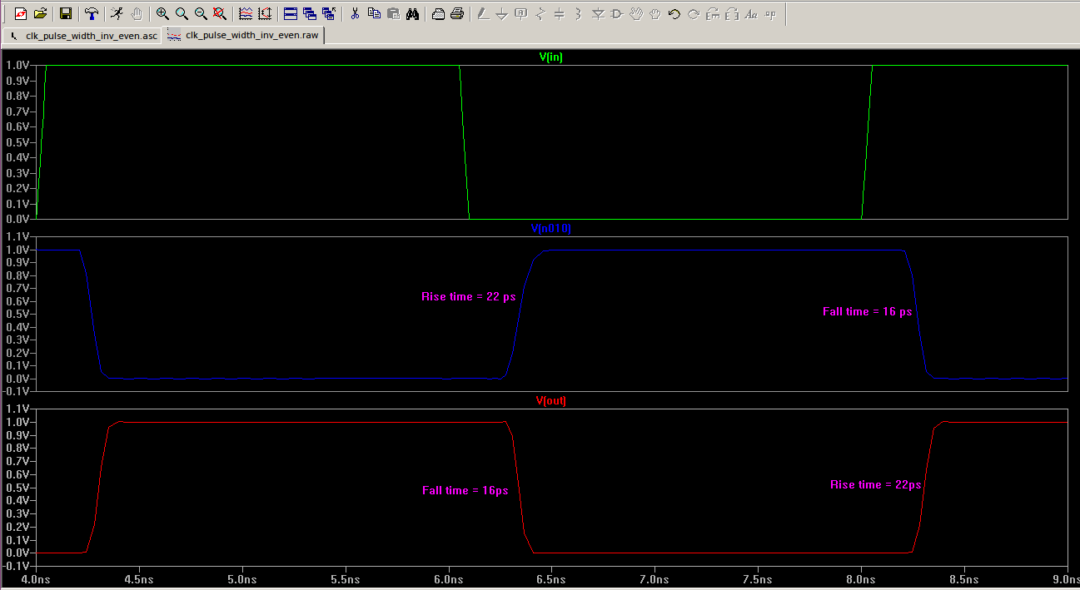Select the Move open-hand tool
Screen dimensions: 1080x590
636,14
